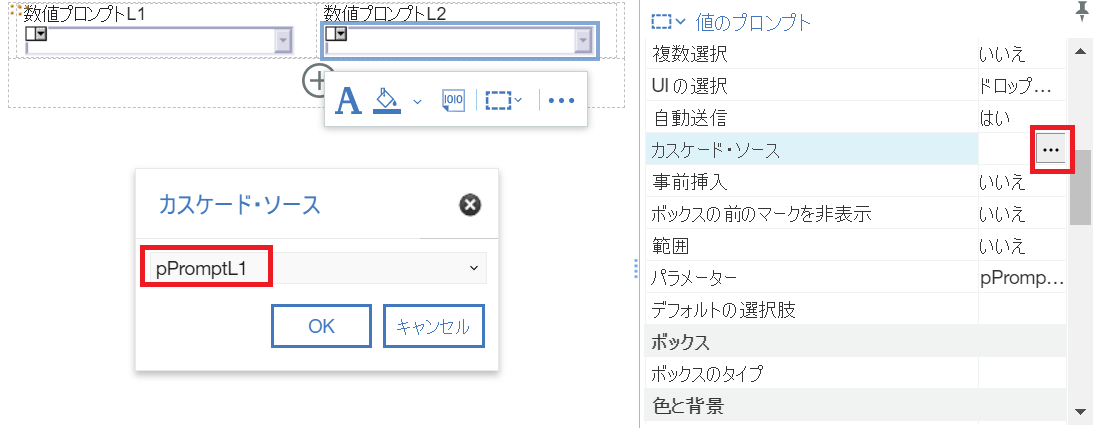Image resolution: width=1102 pixels, height=428 pixels.
Task: Click the 数値プロンプトL1 label text
Action: pos(84,13)
